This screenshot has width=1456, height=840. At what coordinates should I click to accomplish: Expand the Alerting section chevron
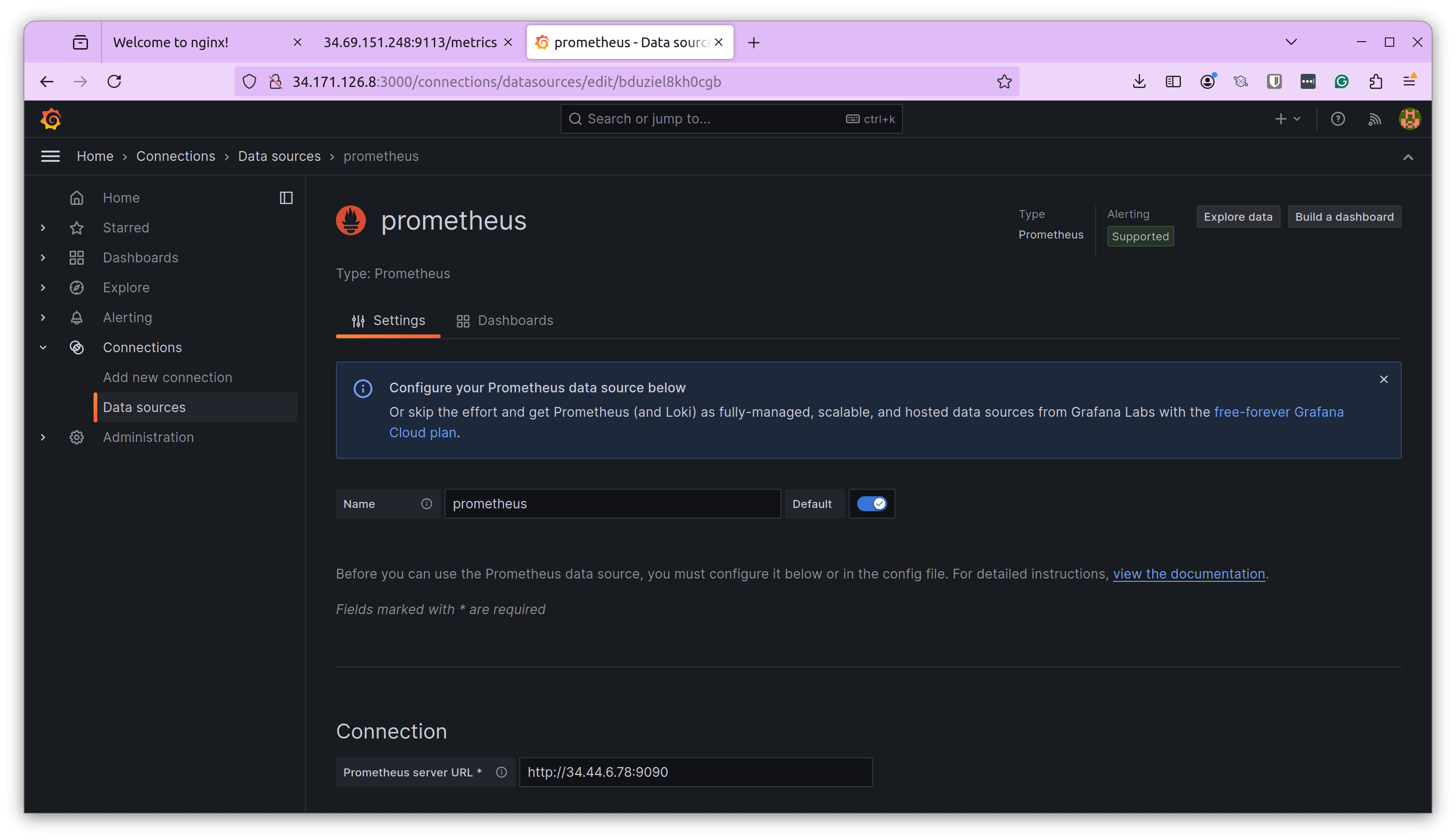point(44,318)
